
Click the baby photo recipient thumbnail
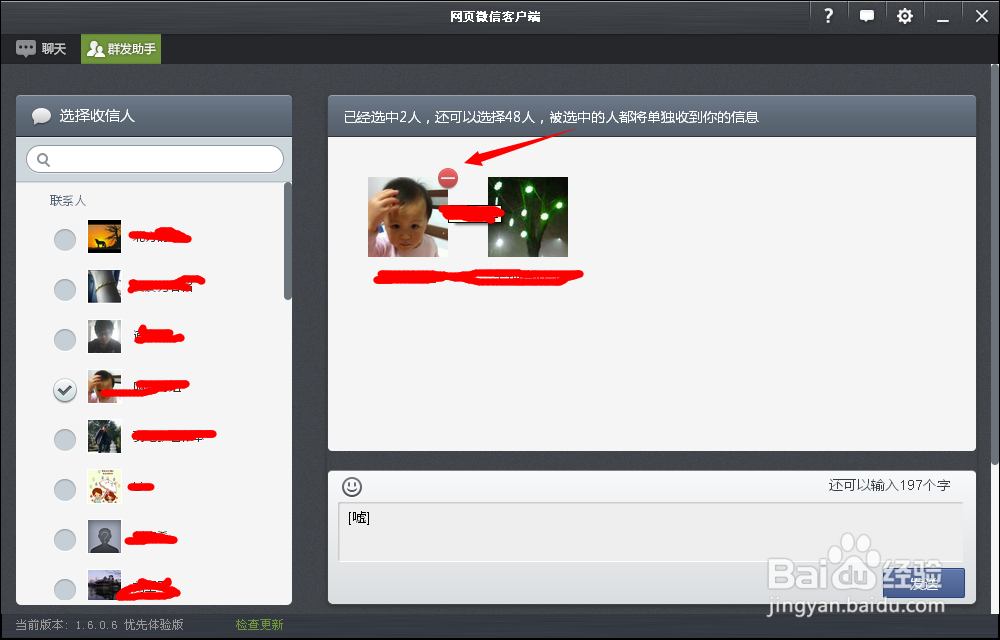[403, 216]
